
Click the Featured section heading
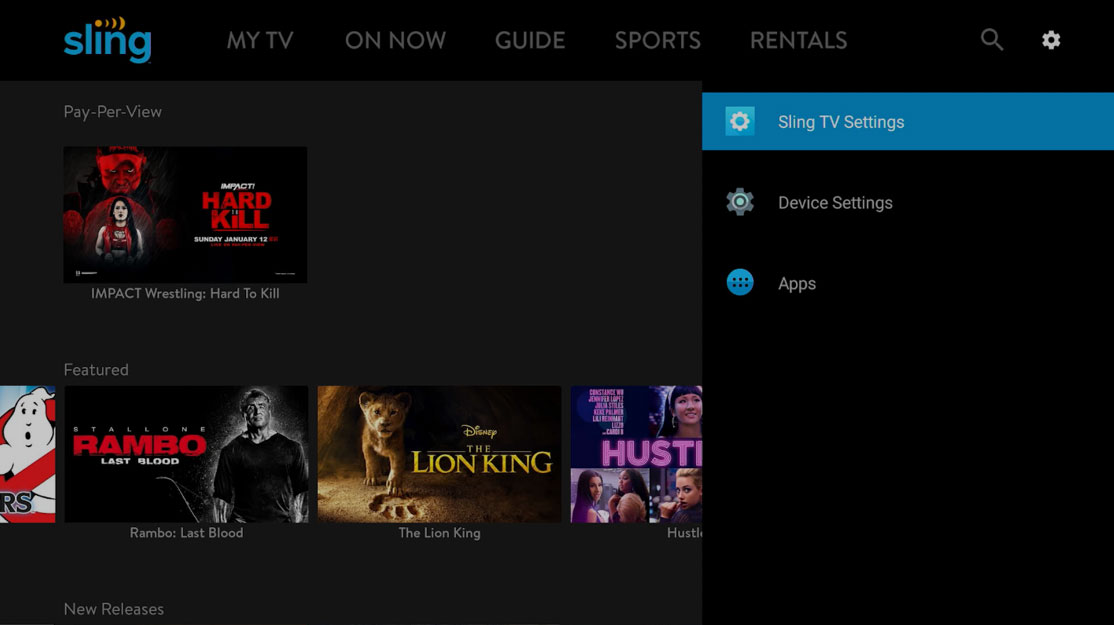point(96,369)
